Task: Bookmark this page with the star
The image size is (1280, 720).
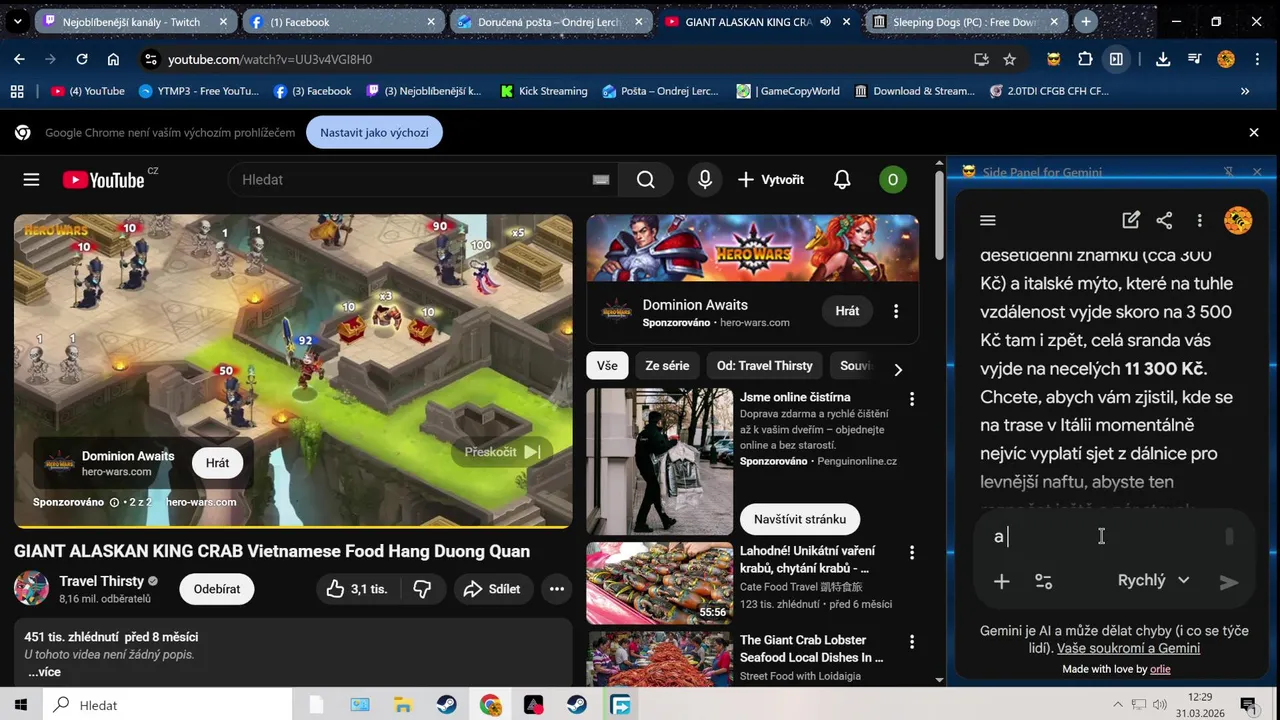Action: point(1009,59)
